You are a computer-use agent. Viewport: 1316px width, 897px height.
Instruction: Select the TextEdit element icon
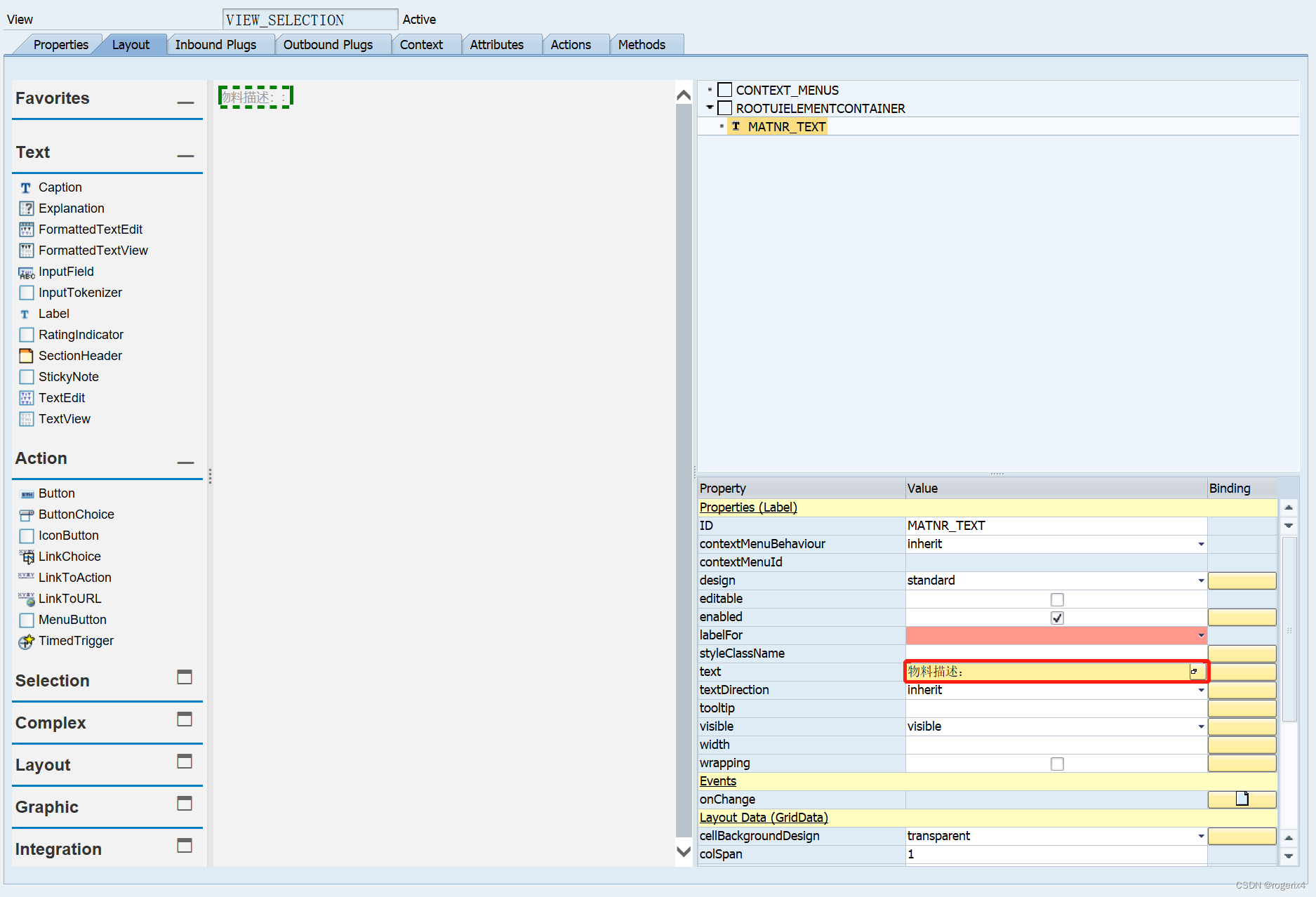tap(26, 399)
